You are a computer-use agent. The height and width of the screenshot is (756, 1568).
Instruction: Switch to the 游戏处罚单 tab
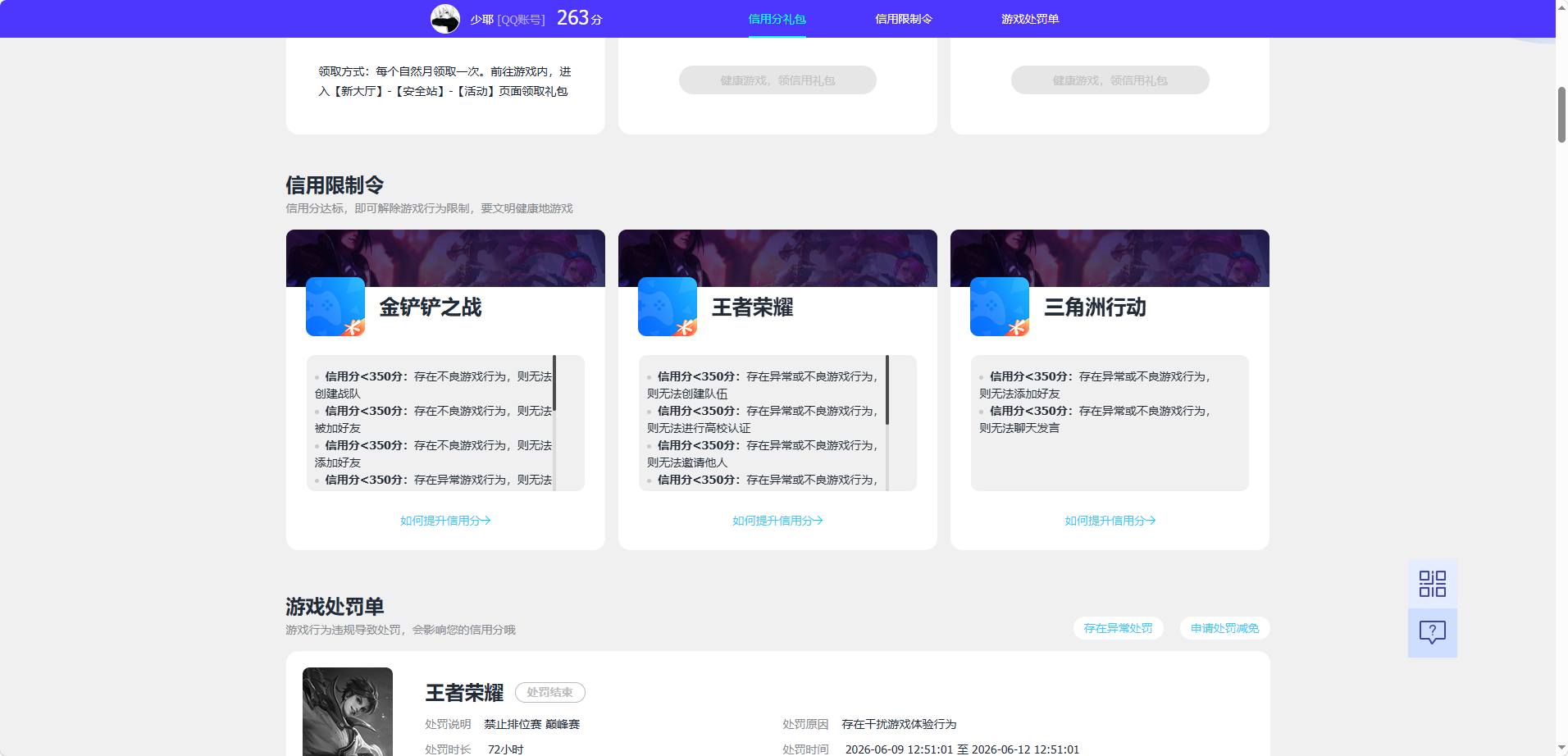pyautogui.click(x=1030, y=19)
